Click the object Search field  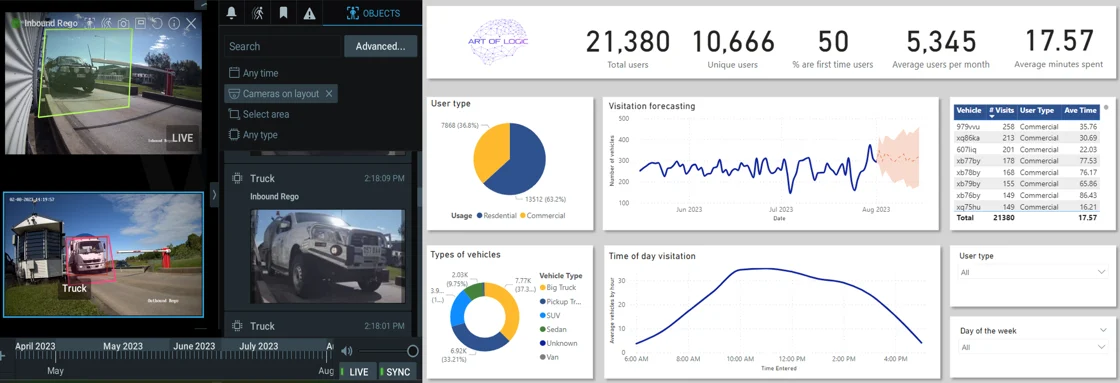coord(282,46)
